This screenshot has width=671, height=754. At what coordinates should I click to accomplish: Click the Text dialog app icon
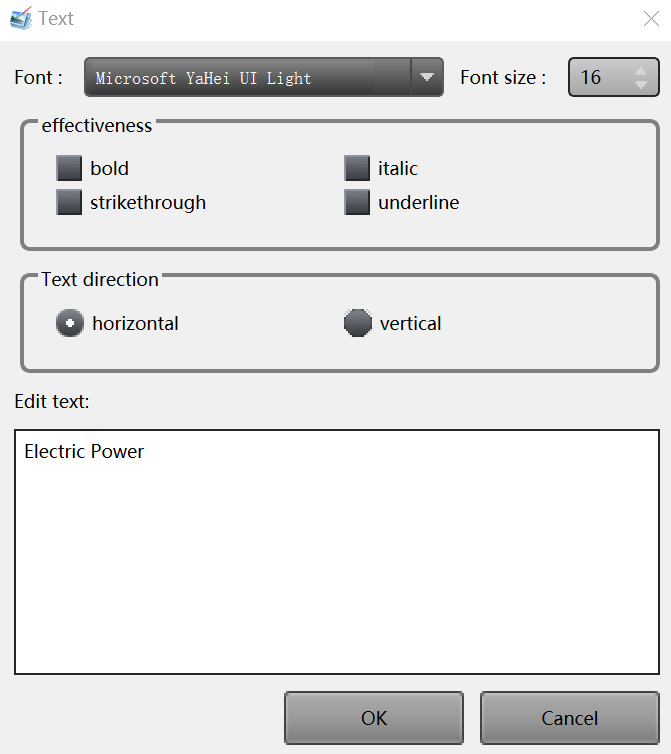point(20,18)
